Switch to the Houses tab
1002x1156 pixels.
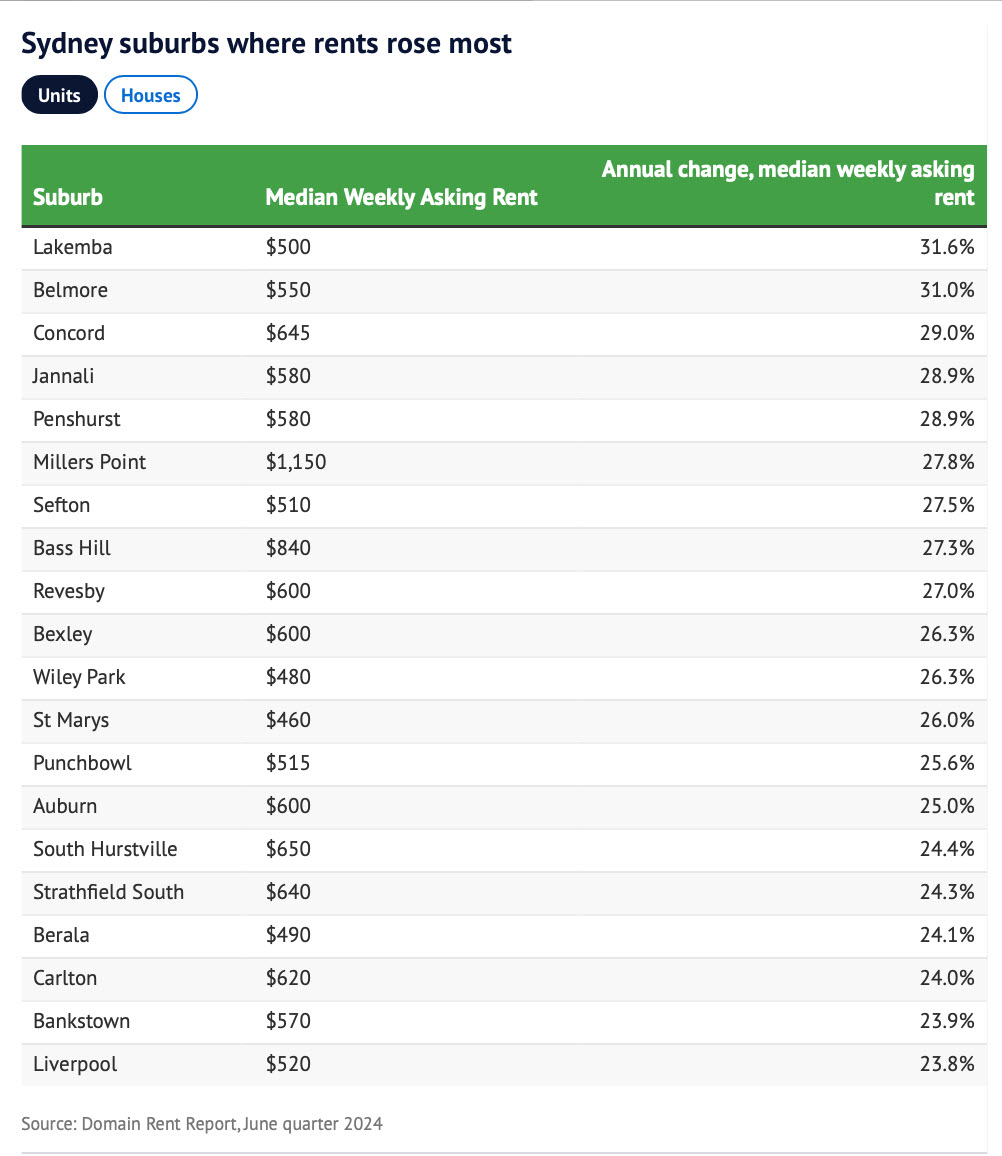click(151, 96)
